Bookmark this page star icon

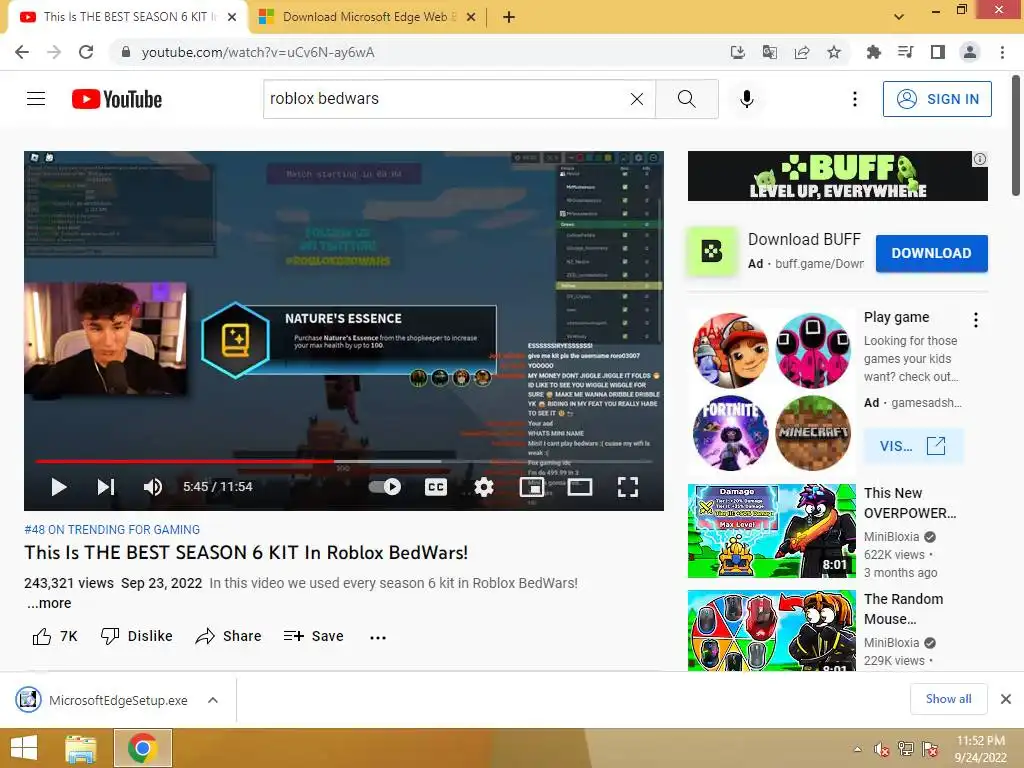(x=834, y=52)
